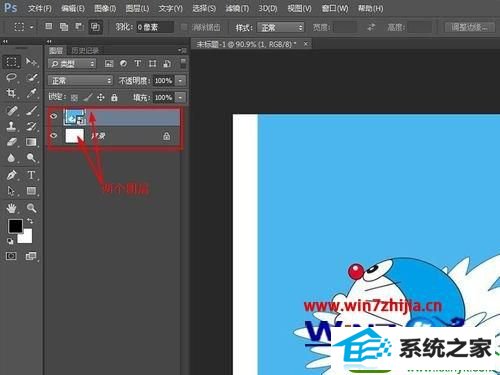Expand the toolbox panel arrows

click(x=5, y=42)
